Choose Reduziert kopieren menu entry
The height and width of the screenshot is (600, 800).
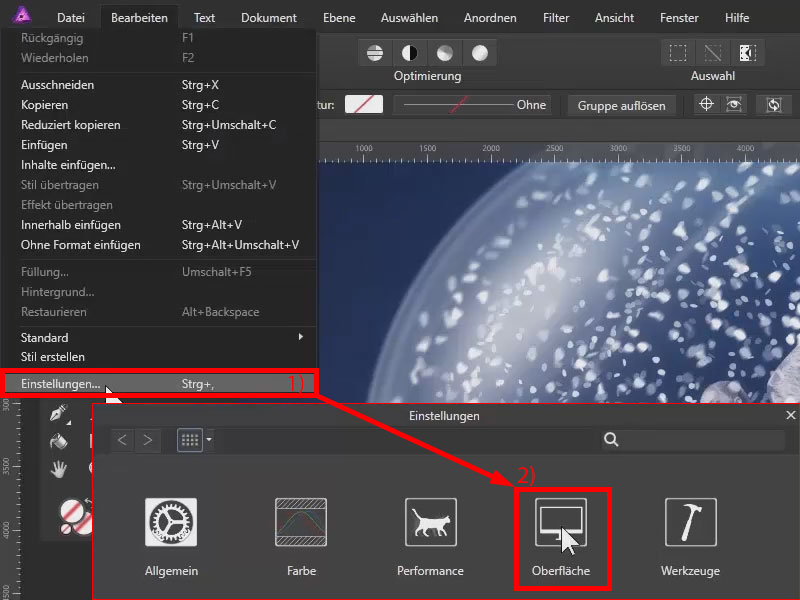[158, 124]
